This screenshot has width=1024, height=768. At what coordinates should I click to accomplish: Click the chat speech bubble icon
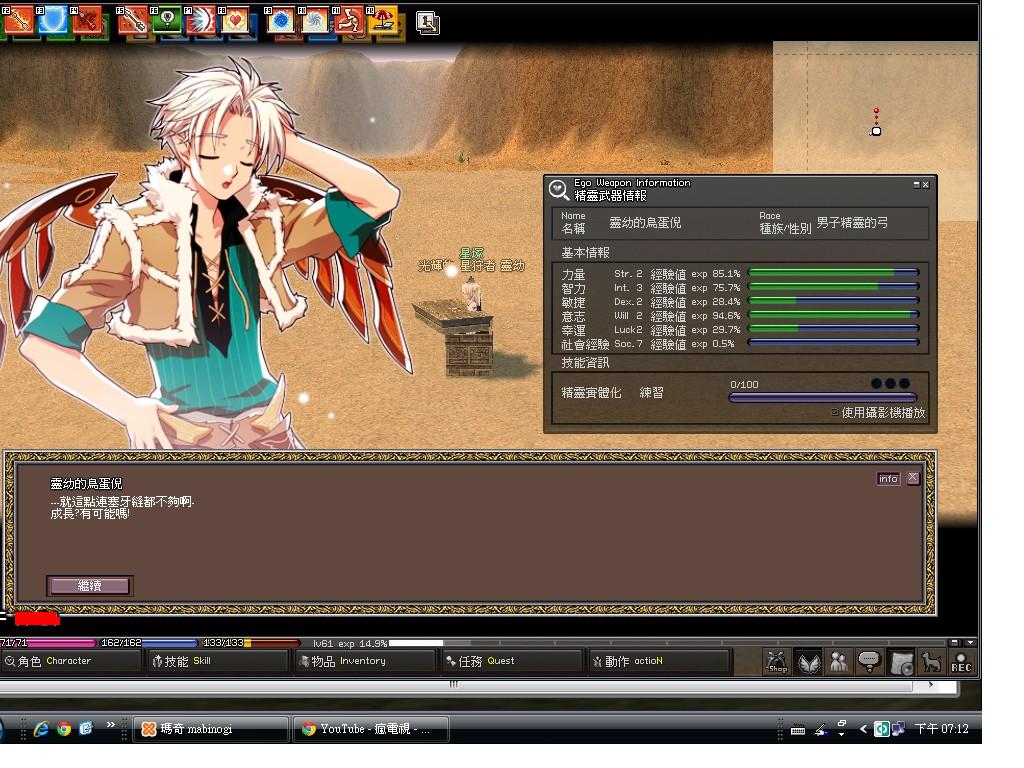[x=869, y=661]
